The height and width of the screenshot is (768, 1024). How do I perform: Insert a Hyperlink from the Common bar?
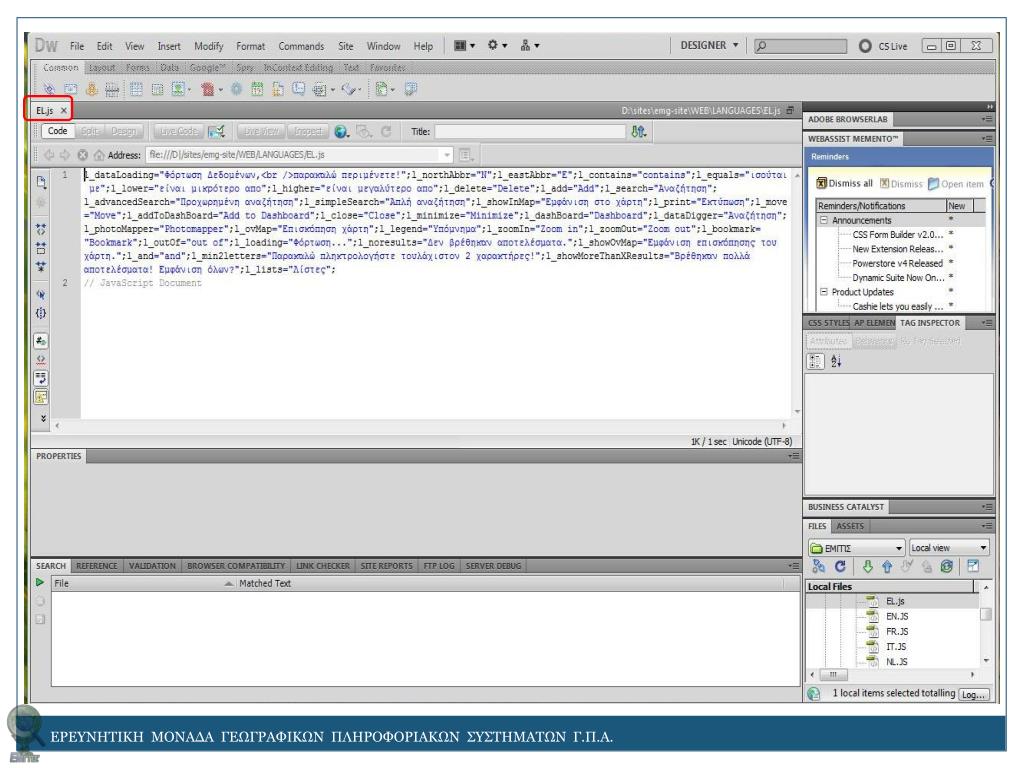coord(49,89)
